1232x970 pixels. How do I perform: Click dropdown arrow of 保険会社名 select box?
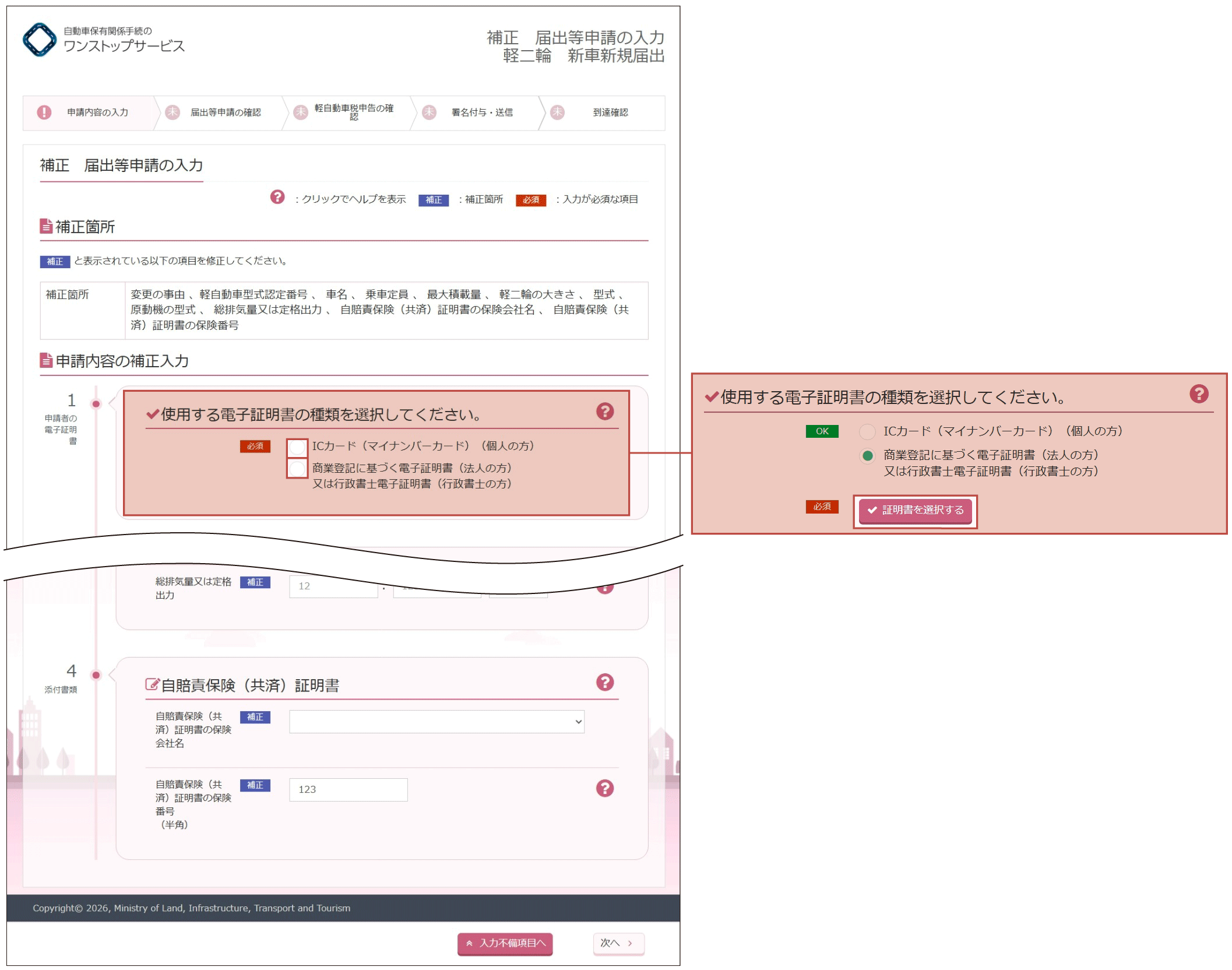(x=578, y=722)
